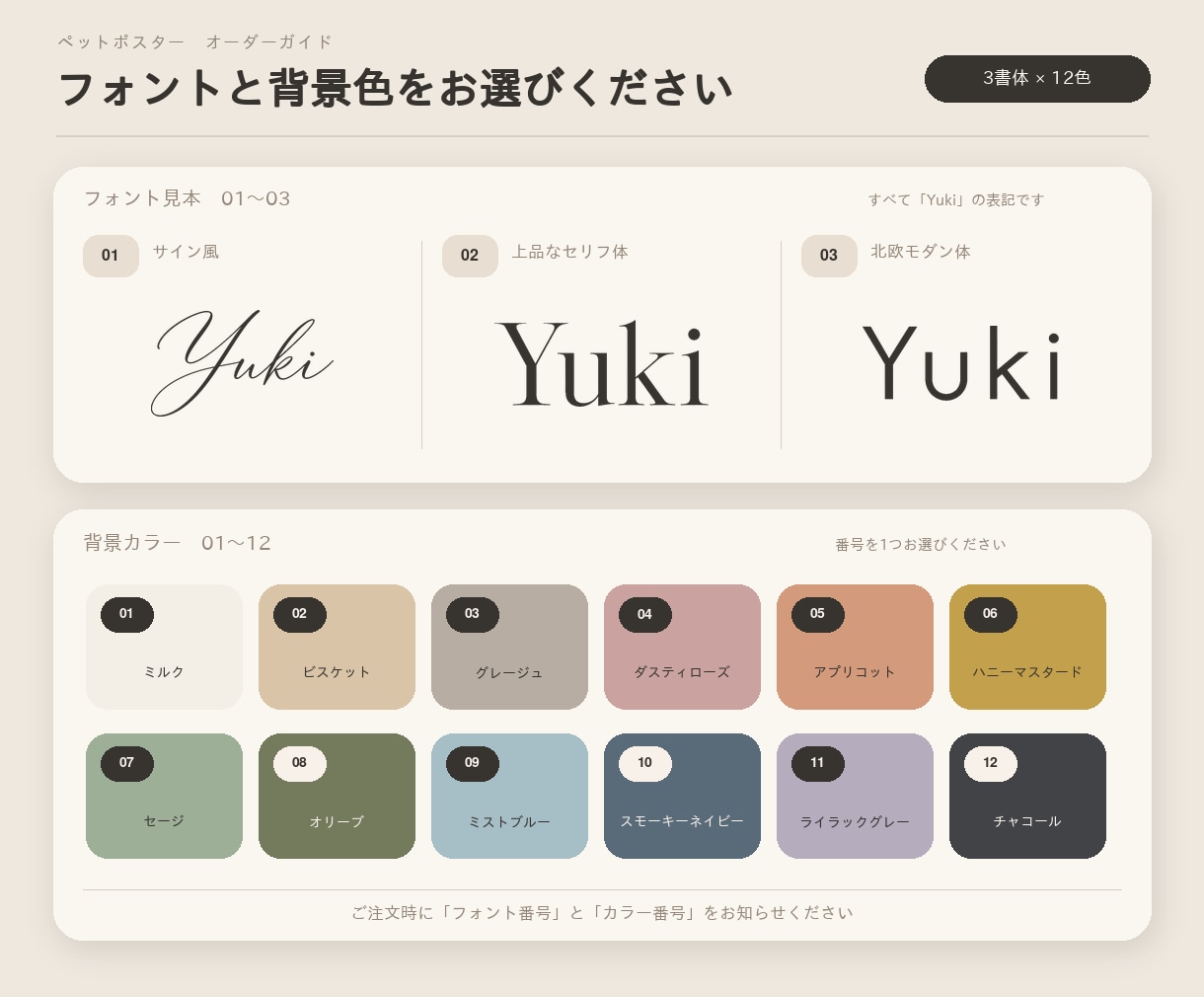The height and width of the screenshot is (997, 1204).
Task: Choose the ライラックグレー color swatch
Action: click(x=855, y=796)
